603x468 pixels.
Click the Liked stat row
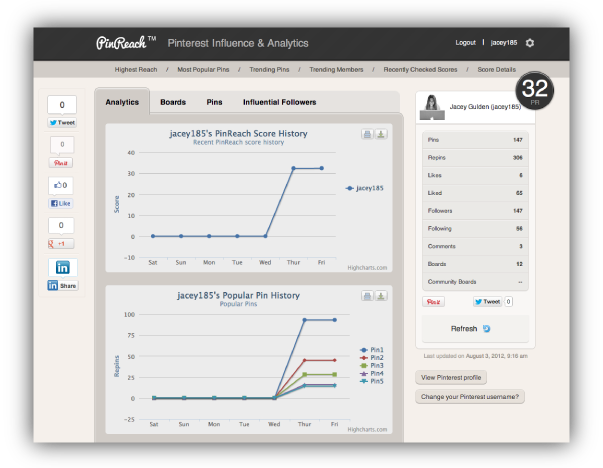click(x=475, y=193)
